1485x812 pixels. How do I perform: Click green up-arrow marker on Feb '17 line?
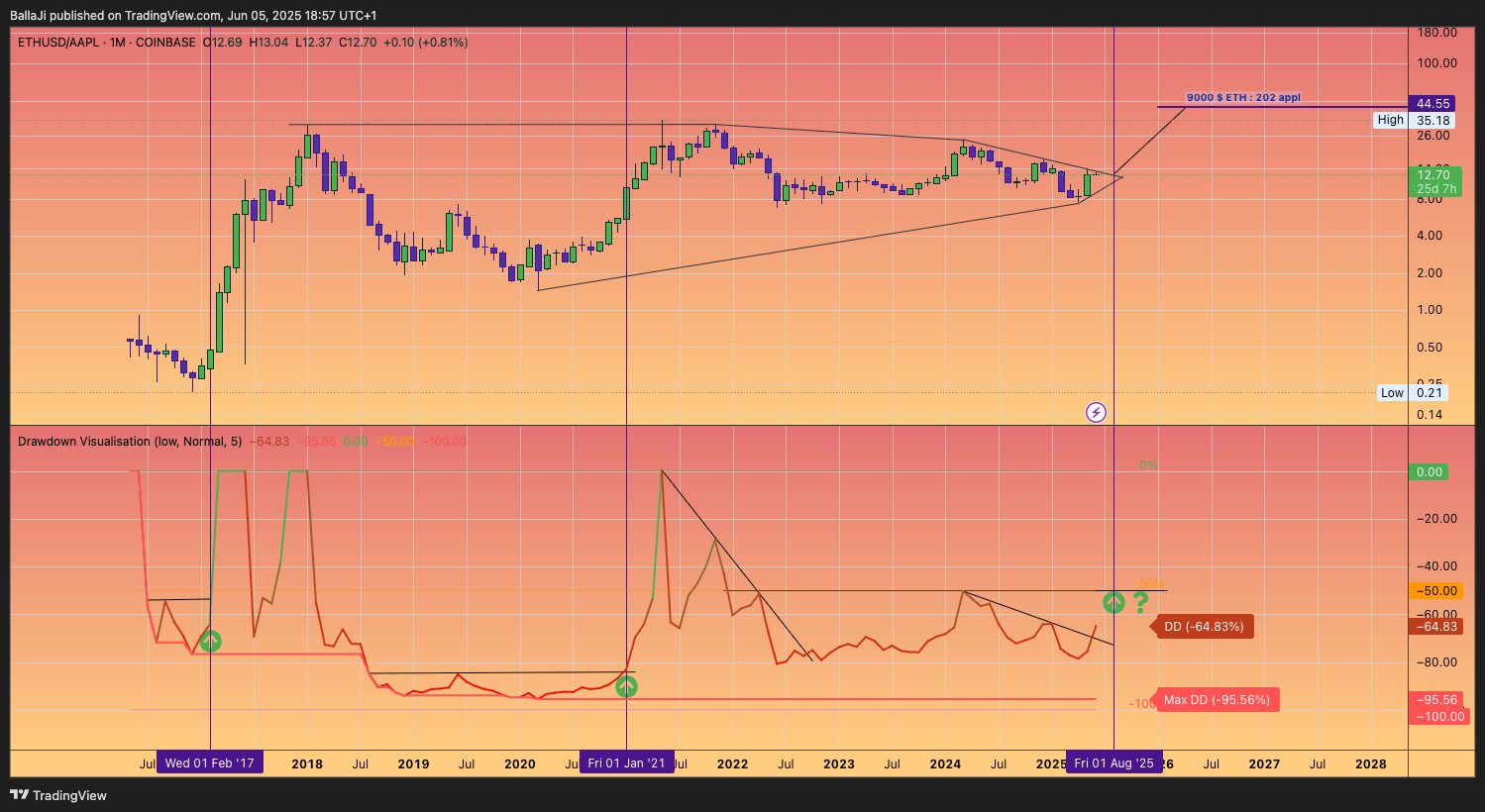pos(210,641)
